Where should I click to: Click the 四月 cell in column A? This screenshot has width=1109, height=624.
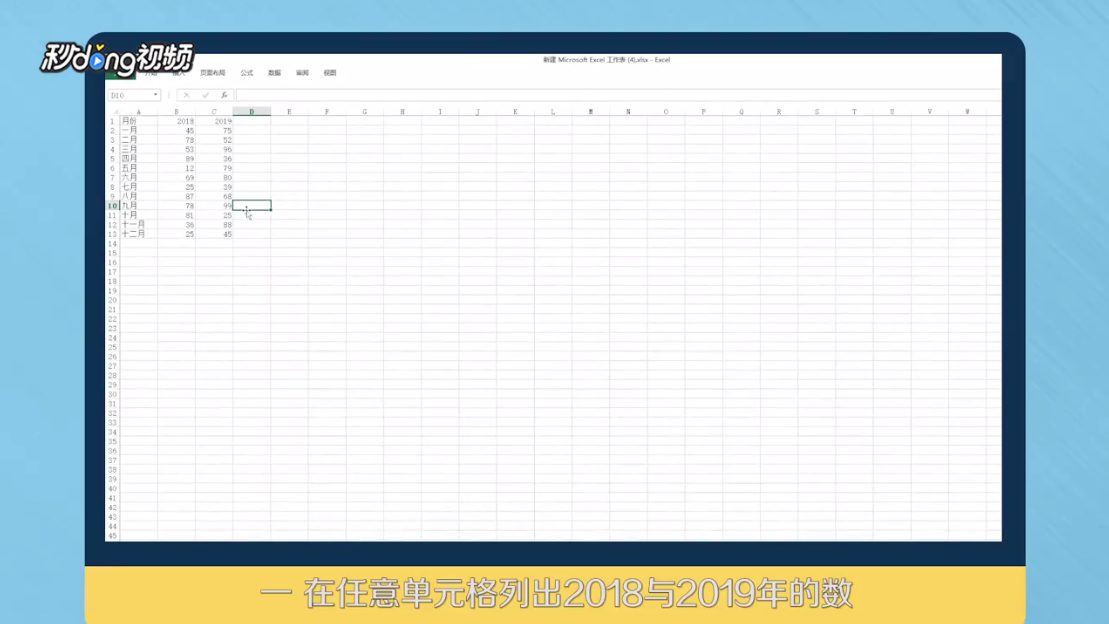[x=139, y=159]
